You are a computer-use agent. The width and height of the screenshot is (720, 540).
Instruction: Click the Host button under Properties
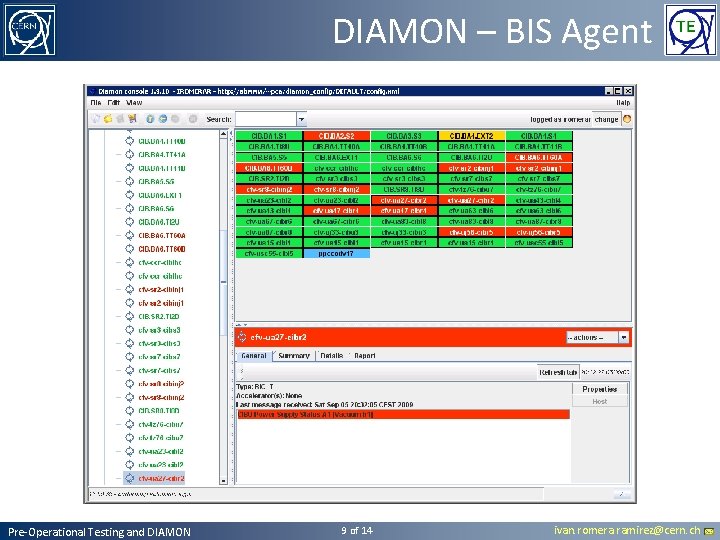tap(600, 401)
